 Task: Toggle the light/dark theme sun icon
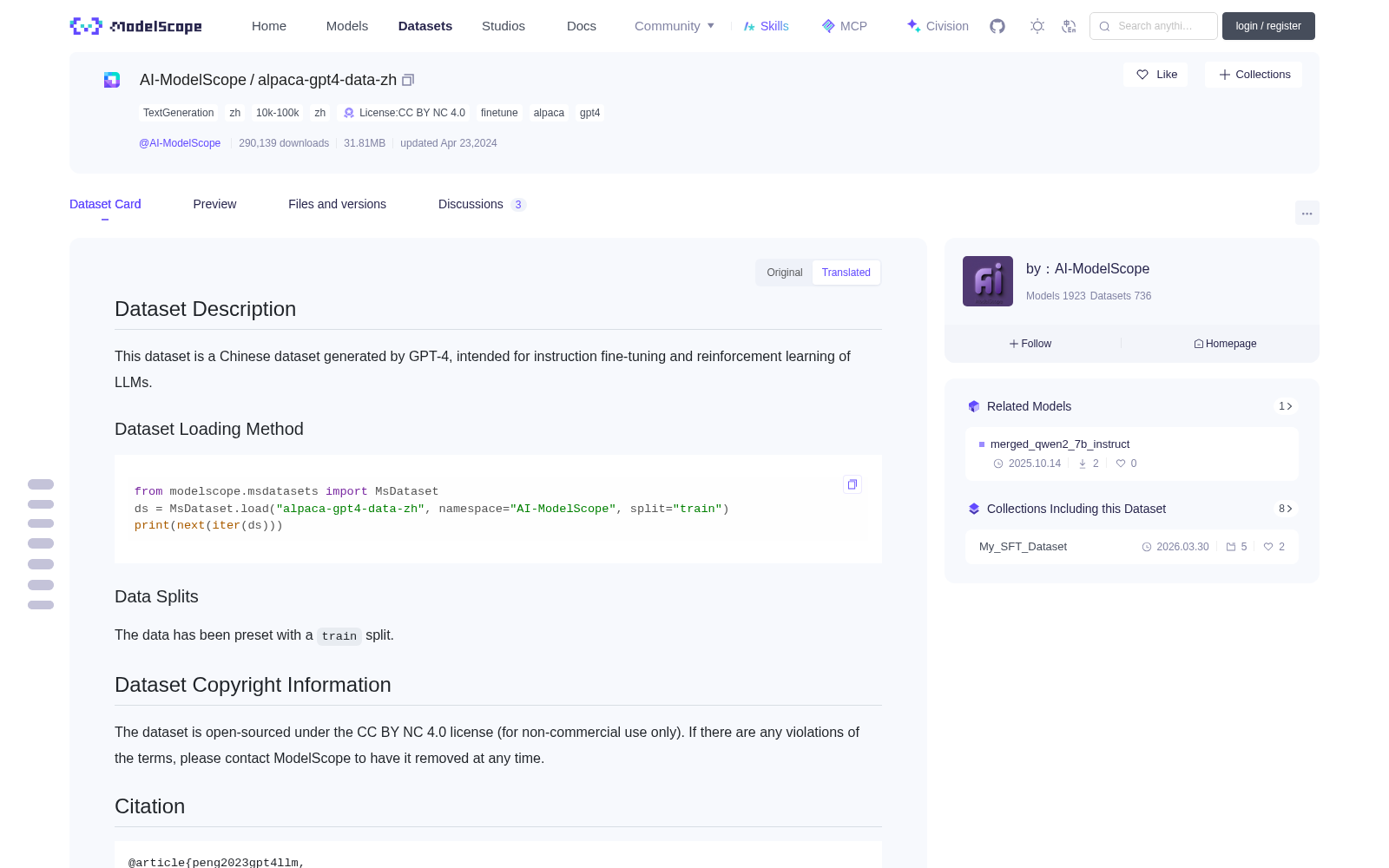[1037, 26]
